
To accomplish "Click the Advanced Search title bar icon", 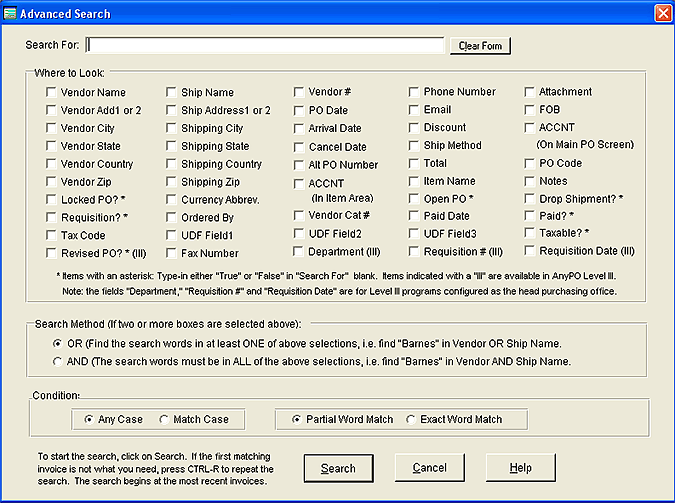I will tap(9, 13).
